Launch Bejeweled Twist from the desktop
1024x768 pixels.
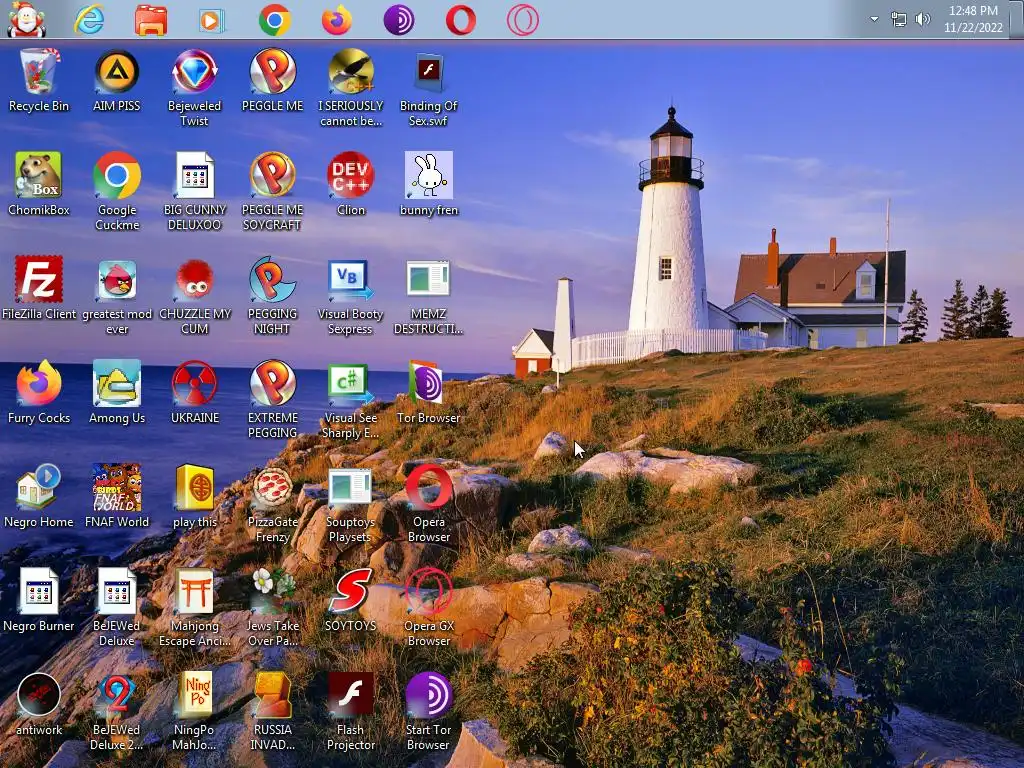(195, 88)
